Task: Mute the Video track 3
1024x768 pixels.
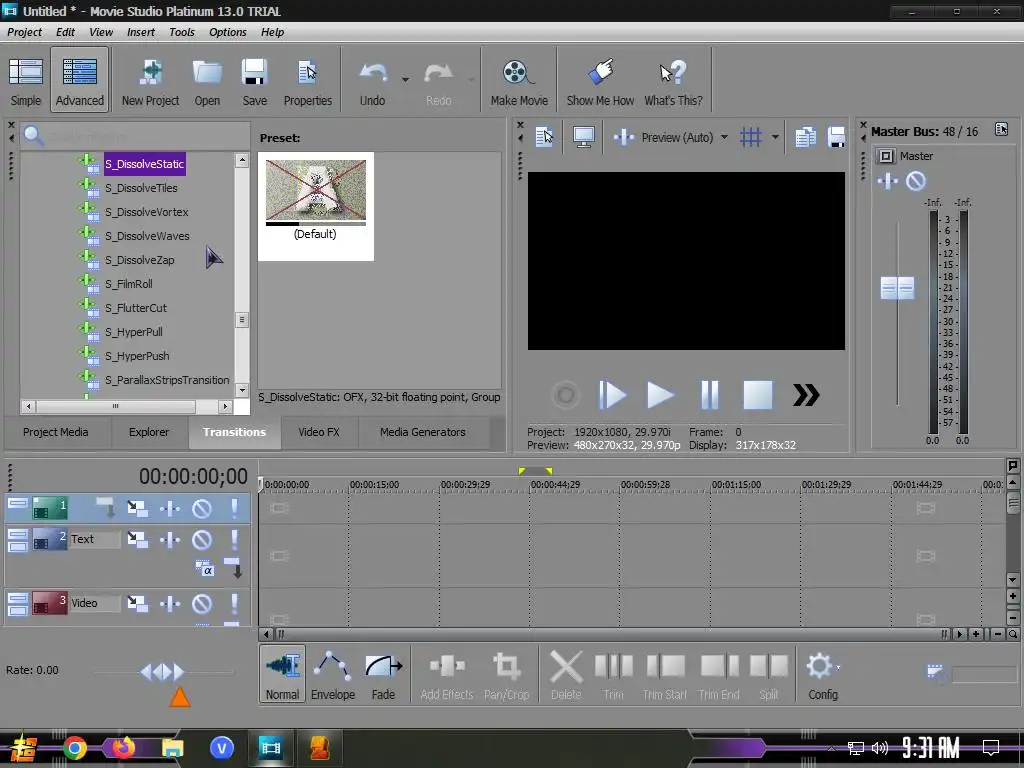Action: (202, 603)
